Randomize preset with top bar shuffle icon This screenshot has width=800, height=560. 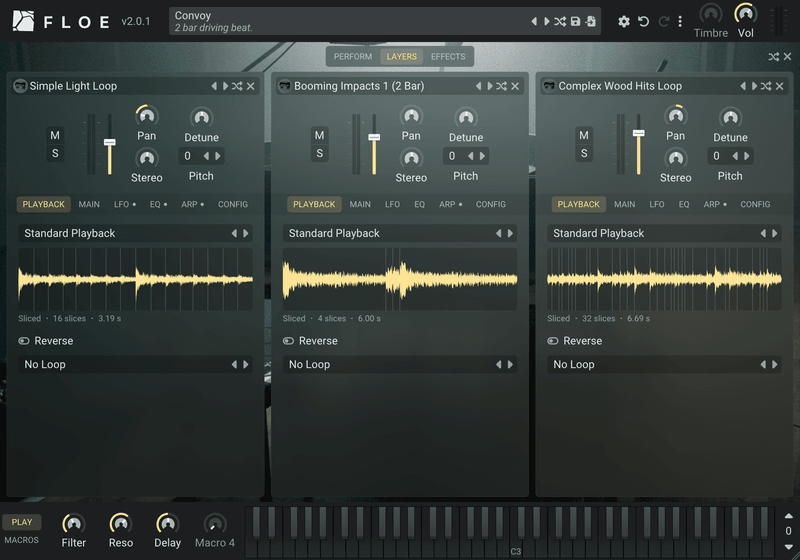click(x=560, y=21)
